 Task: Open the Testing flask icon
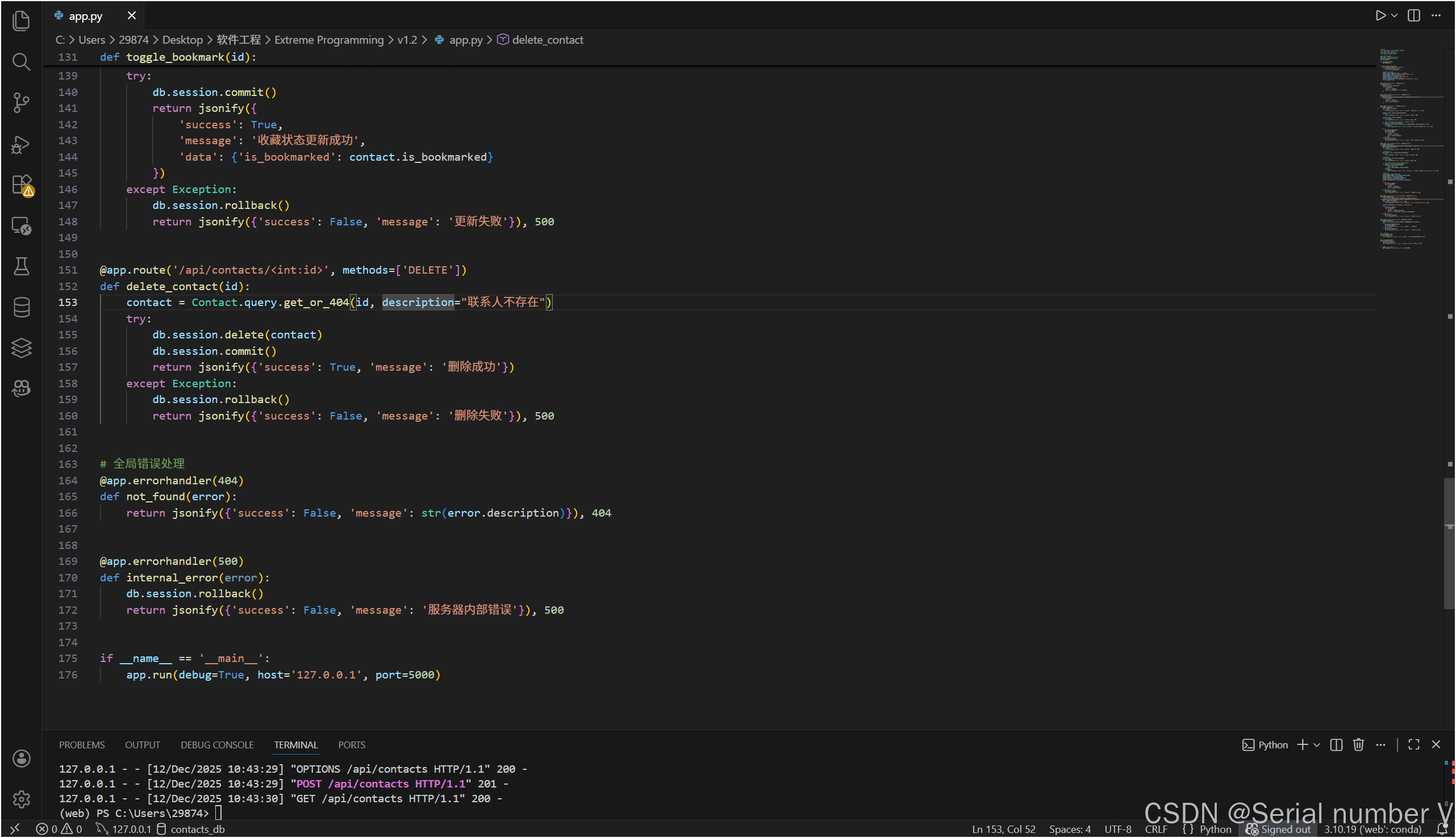[21, 266]
